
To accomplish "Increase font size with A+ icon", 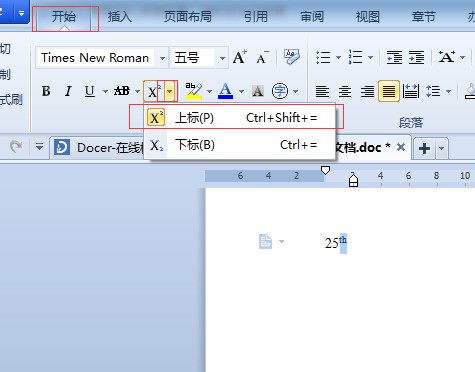I will [x=240, y=57].
